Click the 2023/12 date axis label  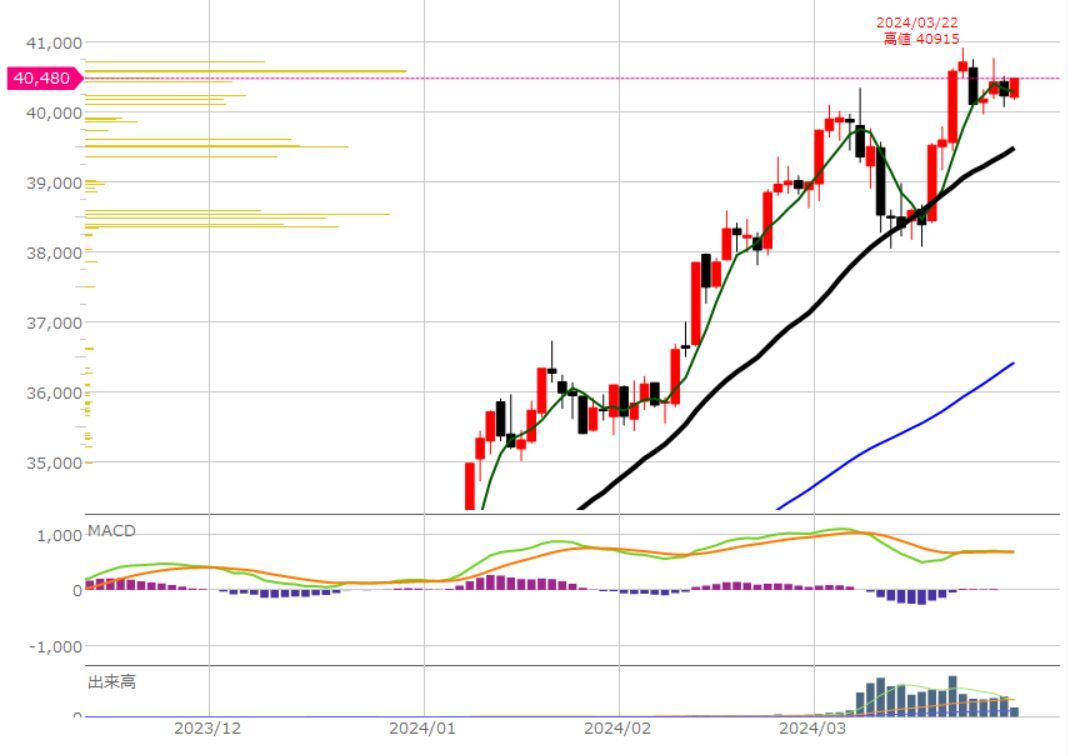(208, 728)
